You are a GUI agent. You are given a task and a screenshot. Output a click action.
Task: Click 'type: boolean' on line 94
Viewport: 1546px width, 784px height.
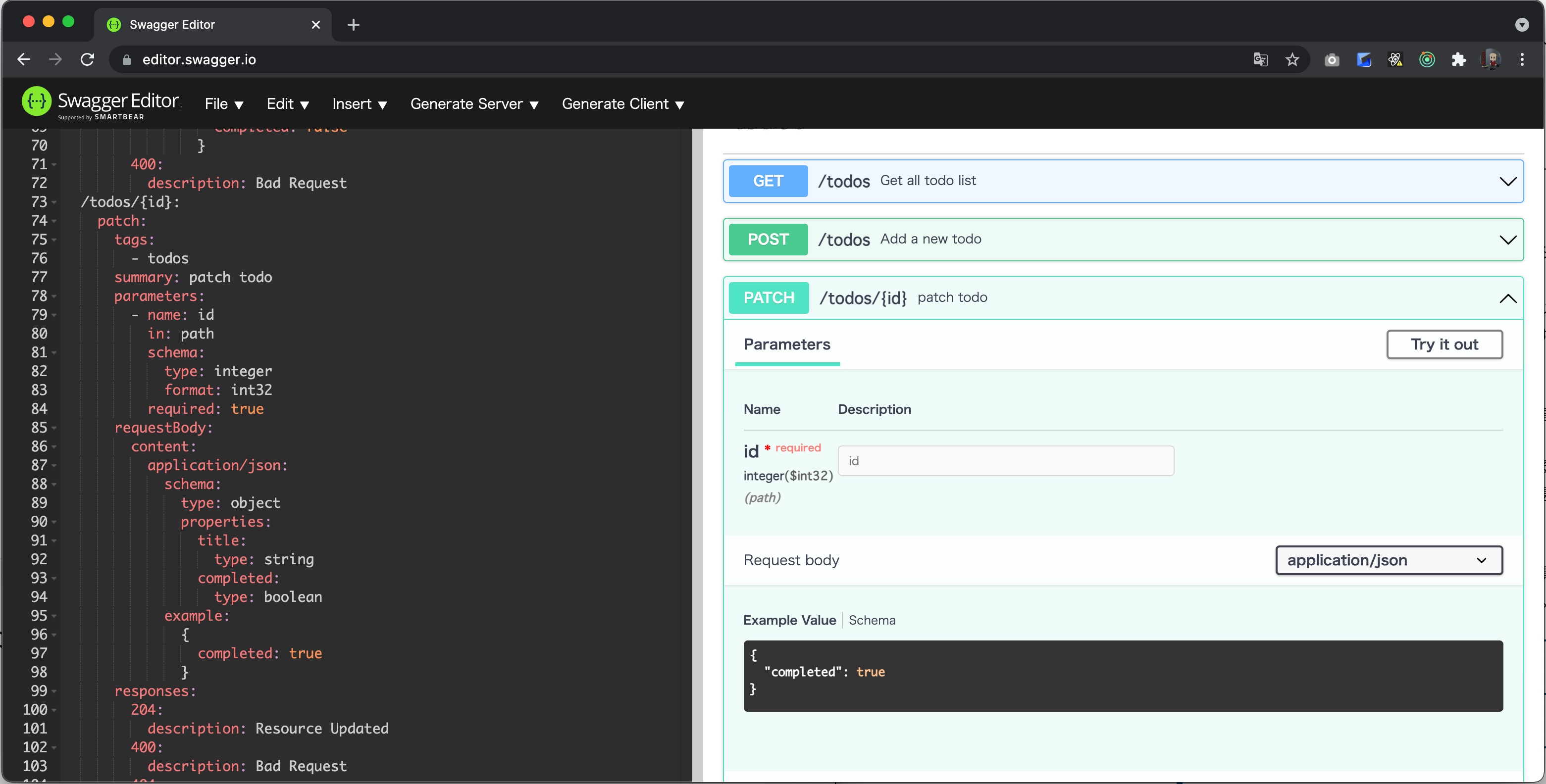coord(268,597)
